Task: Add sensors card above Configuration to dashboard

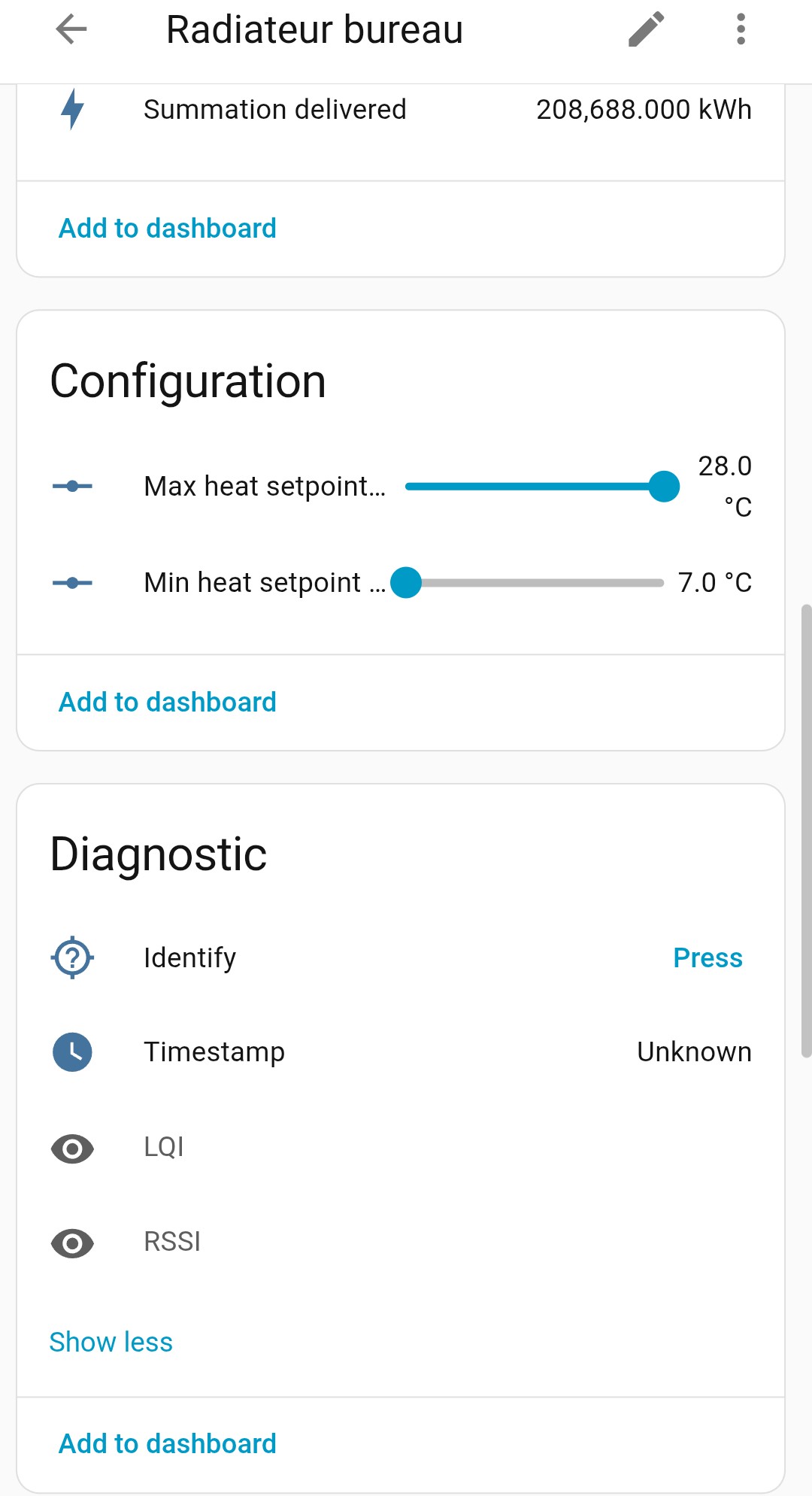Action: click(168, 228)
